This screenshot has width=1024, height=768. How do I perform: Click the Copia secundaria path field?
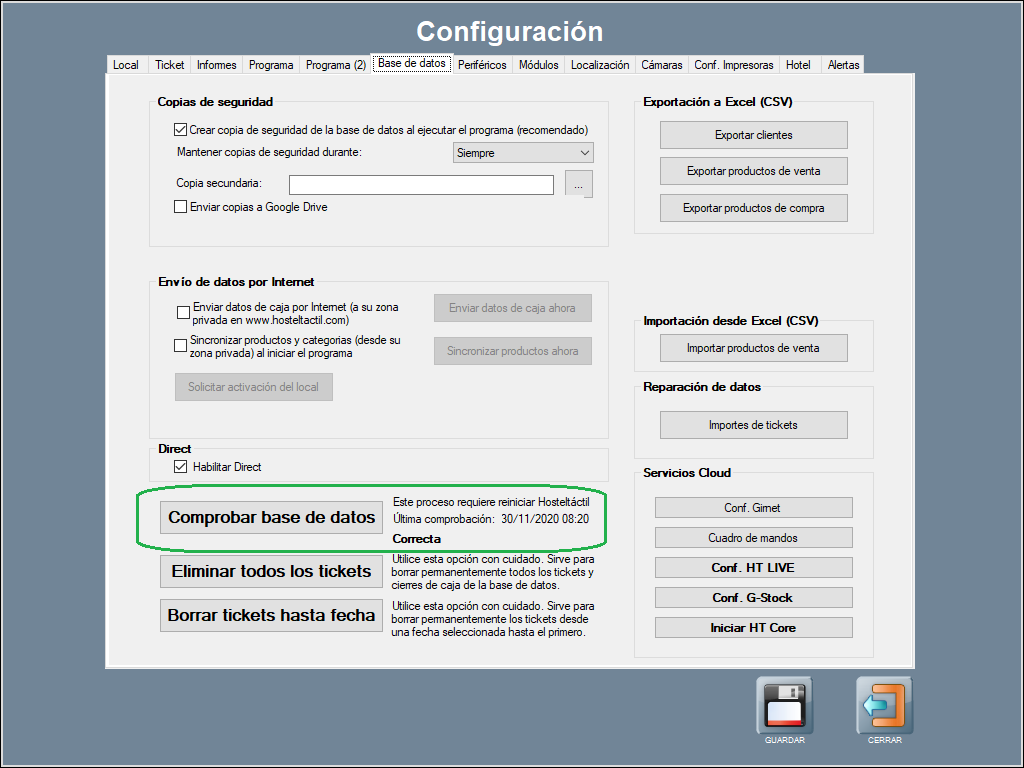(421, 185)
